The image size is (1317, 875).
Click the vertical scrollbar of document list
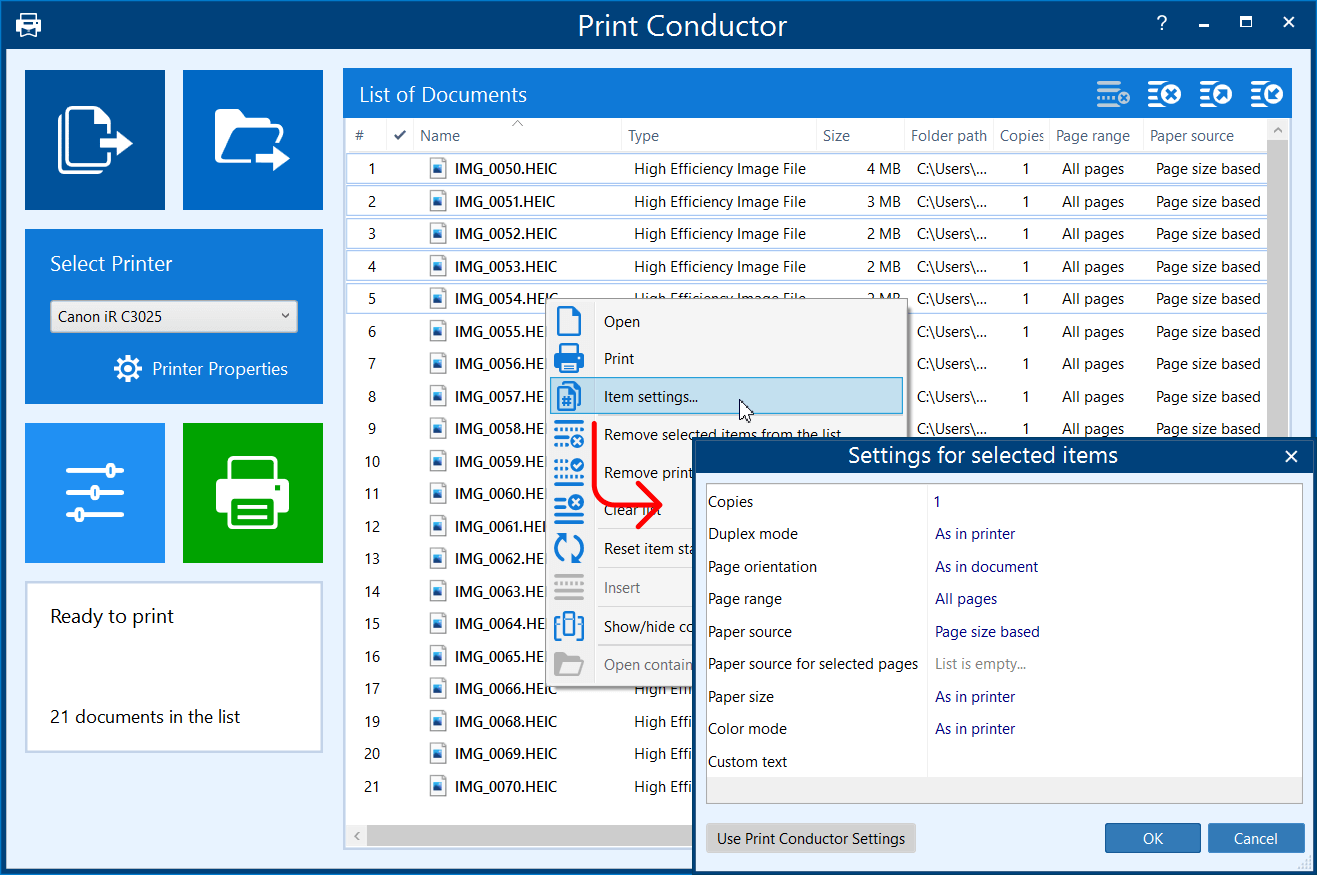pyautogui.click(x=1278, y=290)
